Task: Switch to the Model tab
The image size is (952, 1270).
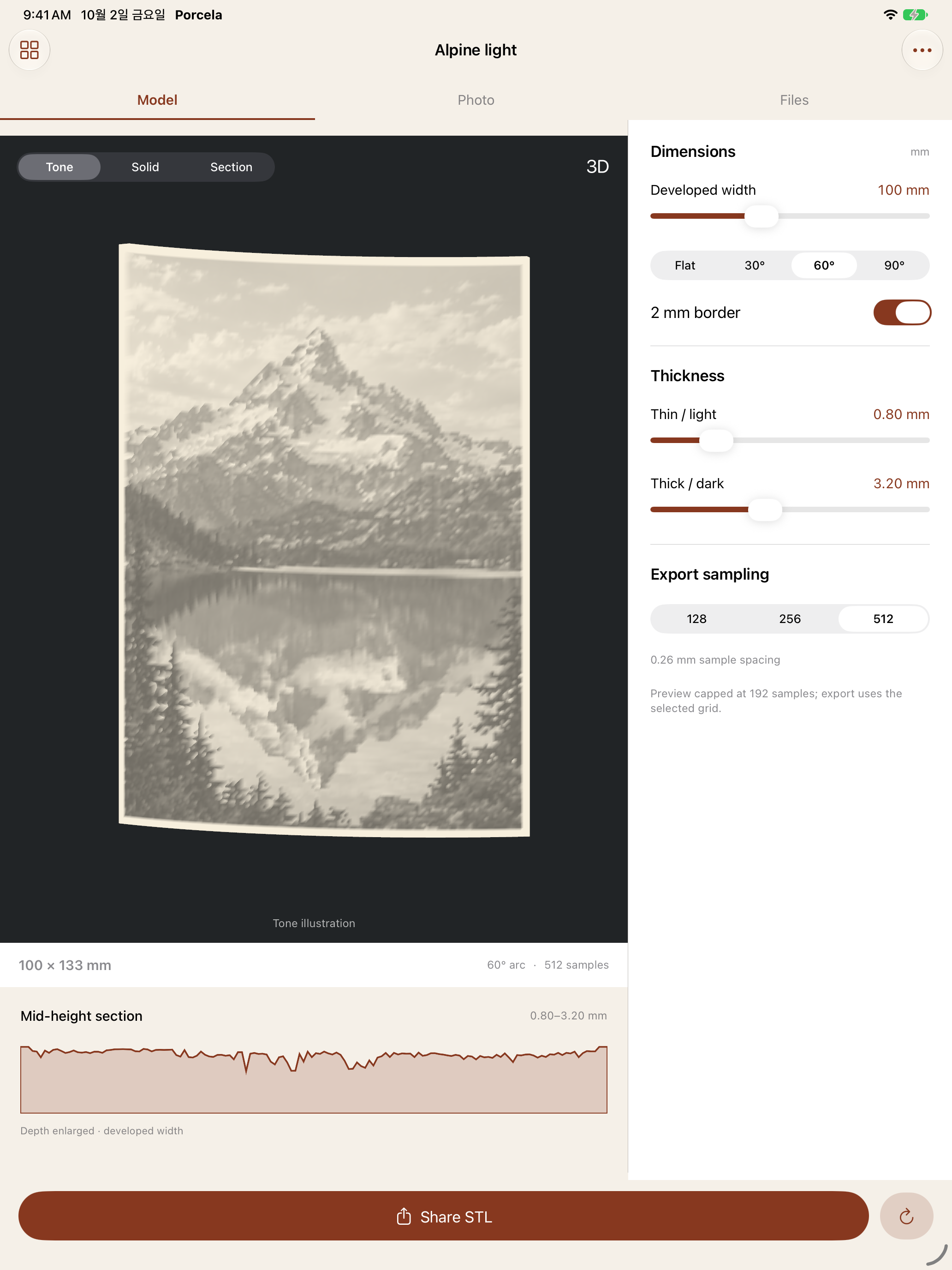Action: pyautogui.click(x=157, y=100)
